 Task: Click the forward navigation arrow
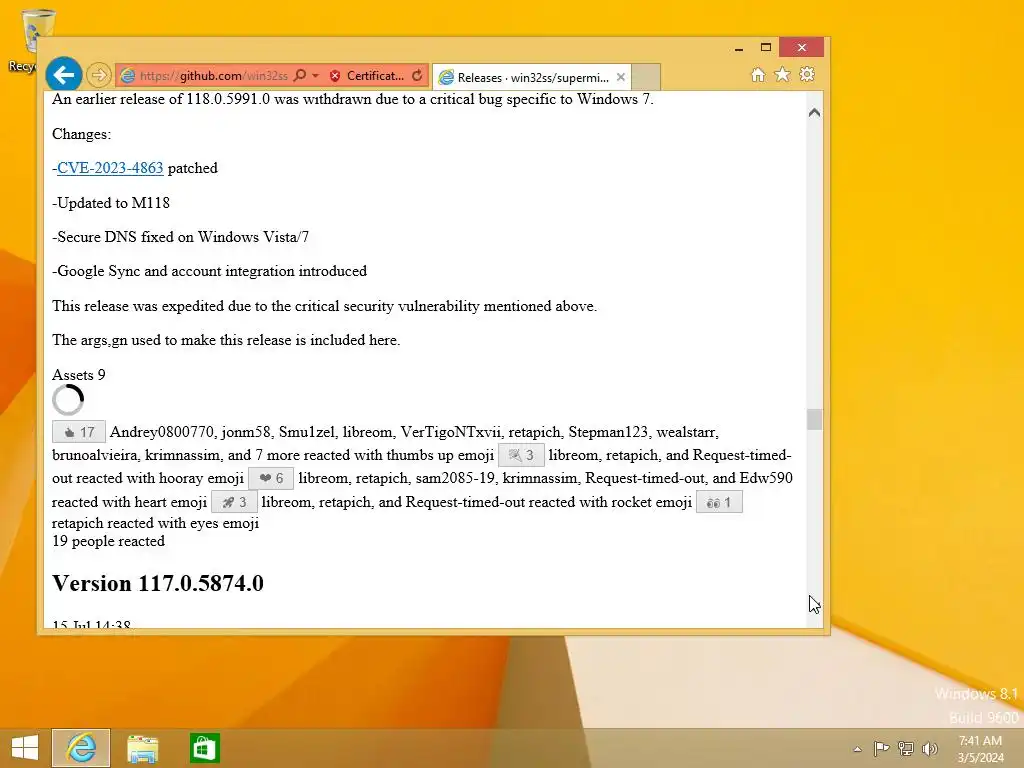coord(99,76)
